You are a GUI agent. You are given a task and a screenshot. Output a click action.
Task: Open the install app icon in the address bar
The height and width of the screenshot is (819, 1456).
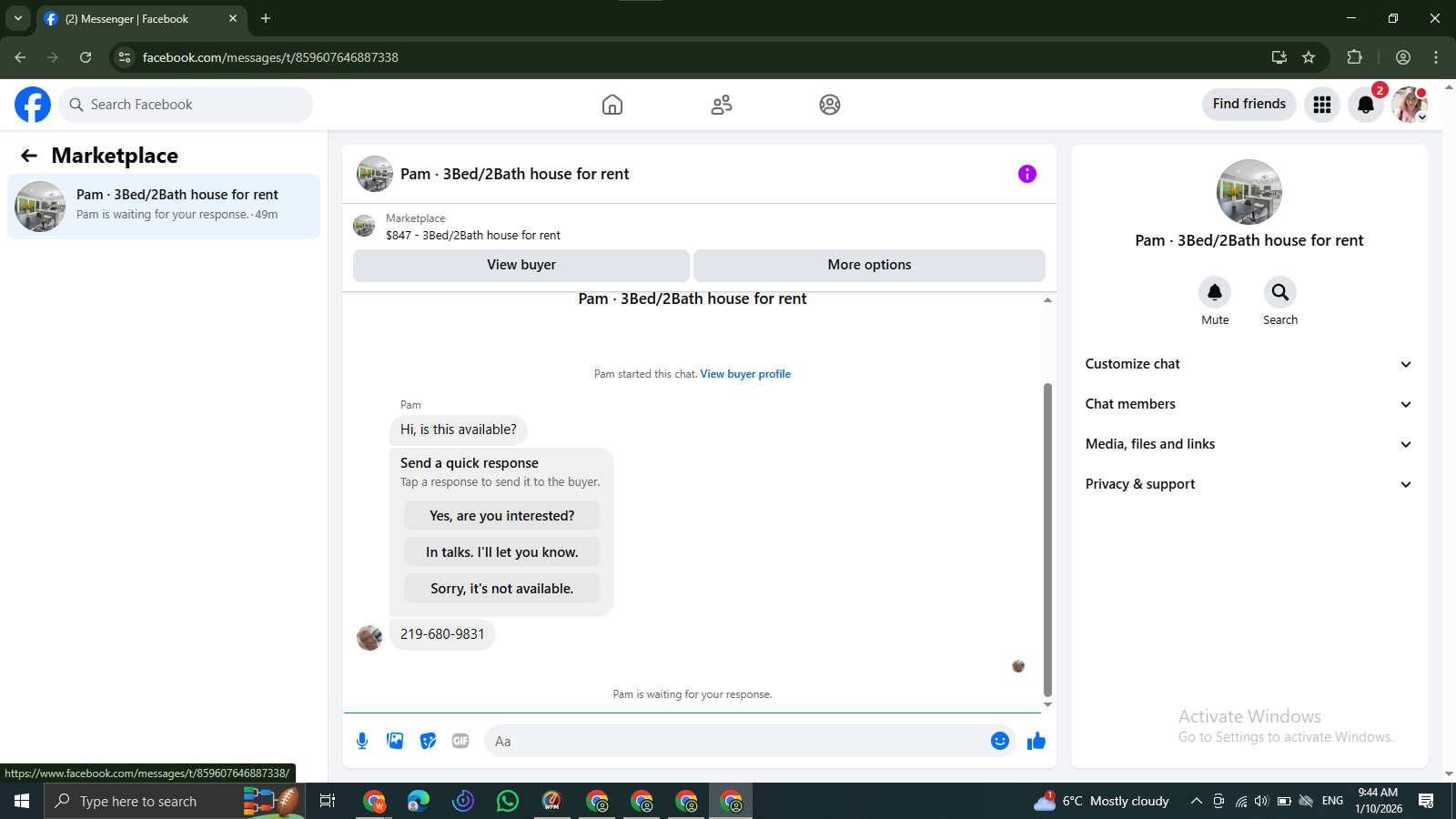point(1279,57)
